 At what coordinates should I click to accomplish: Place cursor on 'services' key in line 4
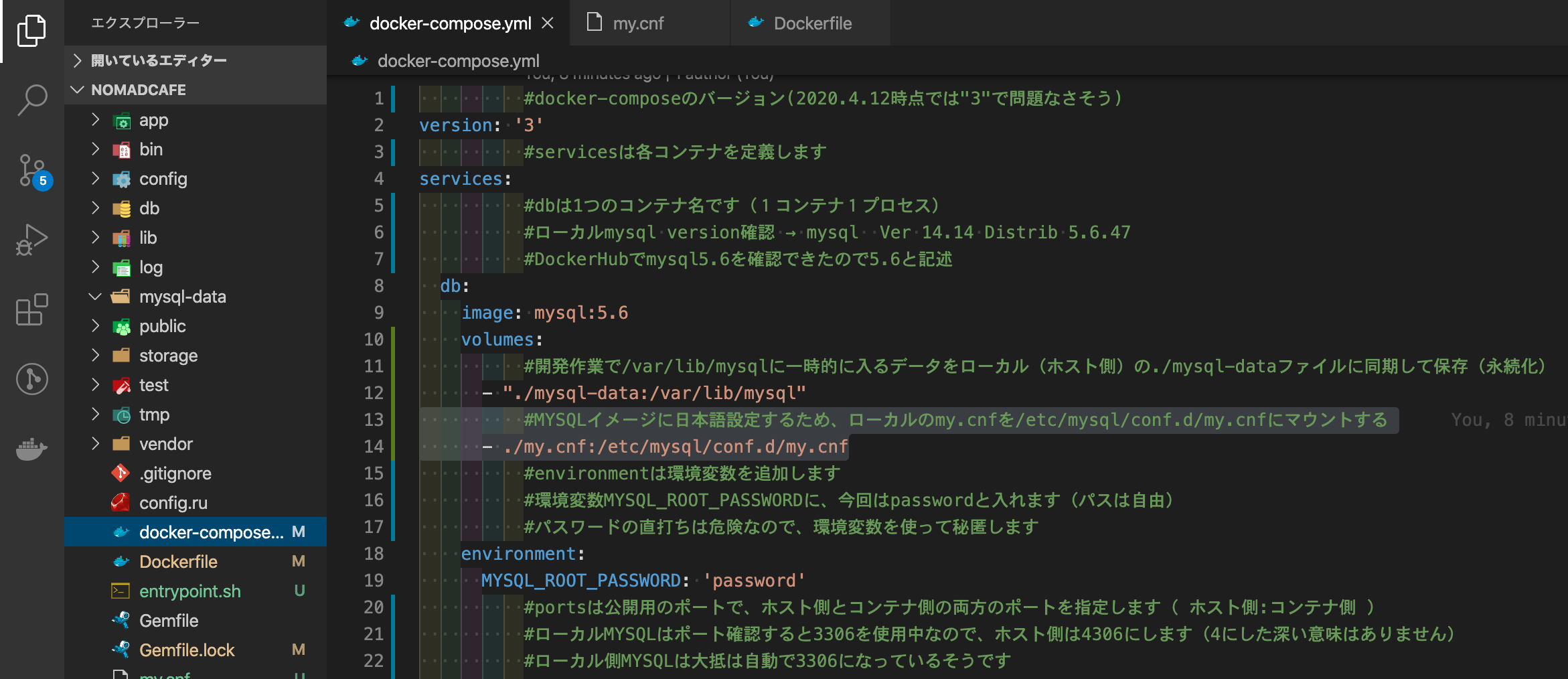tap(461, 179)
